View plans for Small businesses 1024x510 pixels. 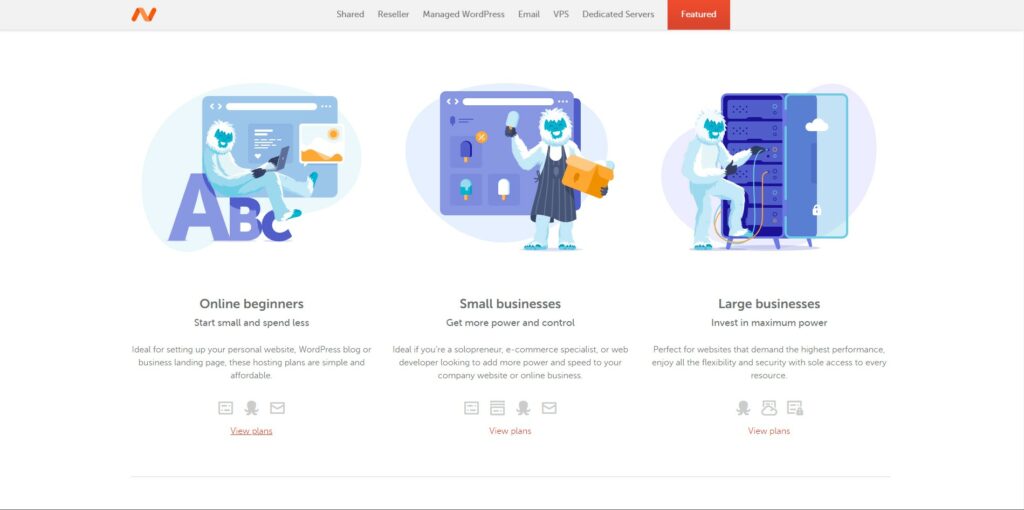pyautogui.click(x=510, y=431)
